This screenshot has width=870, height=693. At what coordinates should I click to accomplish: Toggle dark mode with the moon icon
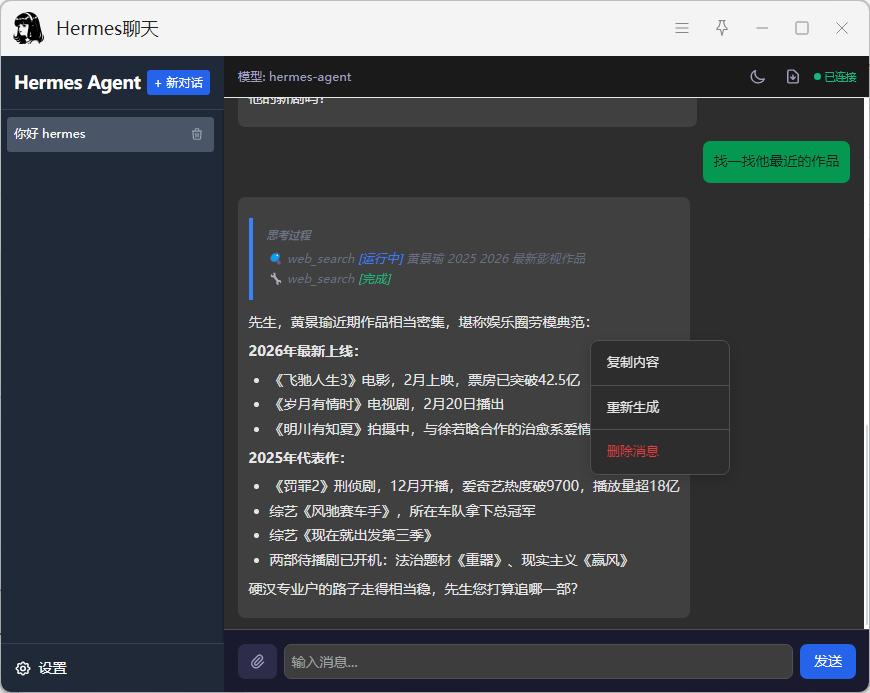pos(757,77)
